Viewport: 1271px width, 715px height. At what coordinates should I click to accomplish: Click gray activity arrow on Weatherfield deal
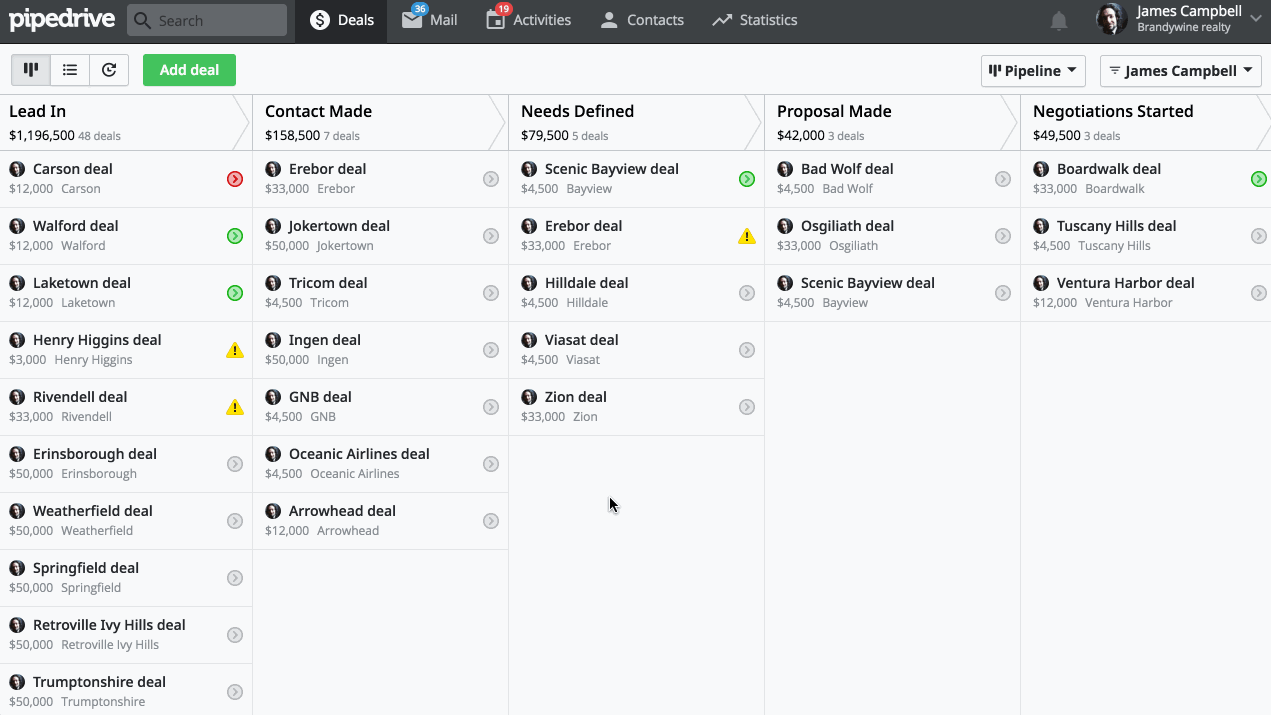pyautogui.click(x=235, y=521)
